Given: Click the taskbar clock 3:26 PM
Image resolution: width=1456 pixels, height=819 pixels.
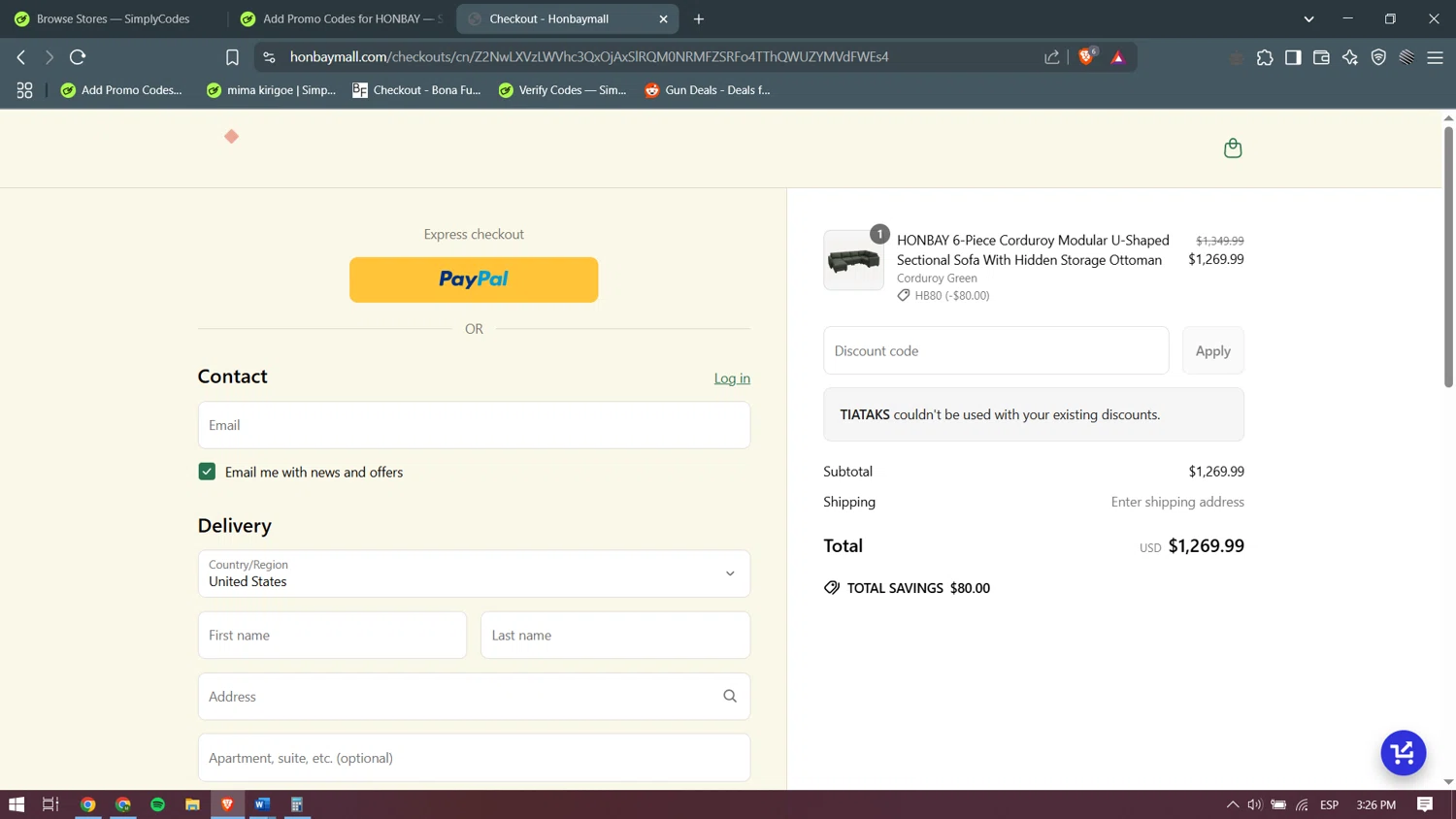Looking at the screenshot, I should [x=1376, y=804].
